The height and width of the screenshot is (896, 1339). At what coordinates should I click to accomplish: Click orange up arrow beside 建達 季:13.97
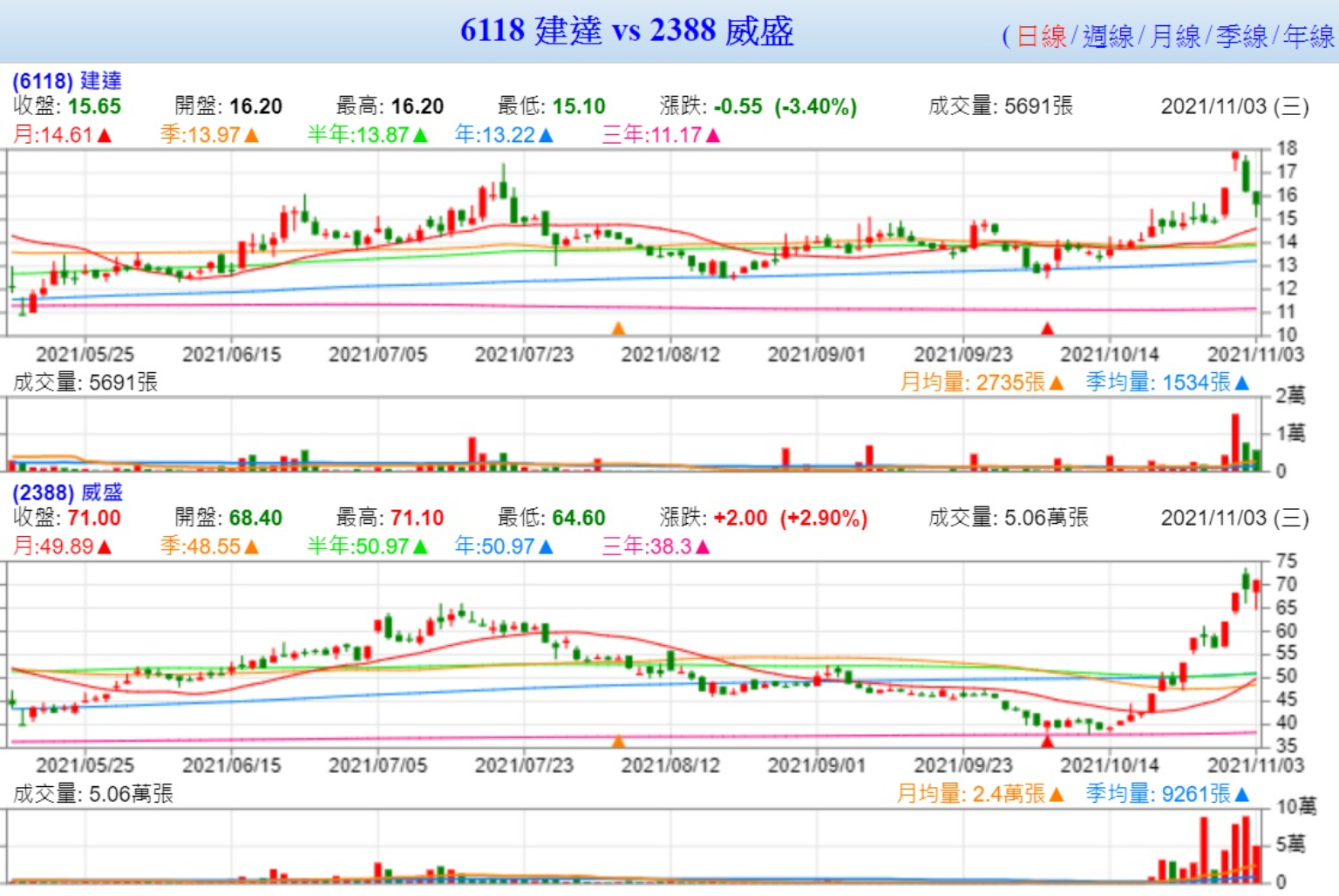pos(252,135)
